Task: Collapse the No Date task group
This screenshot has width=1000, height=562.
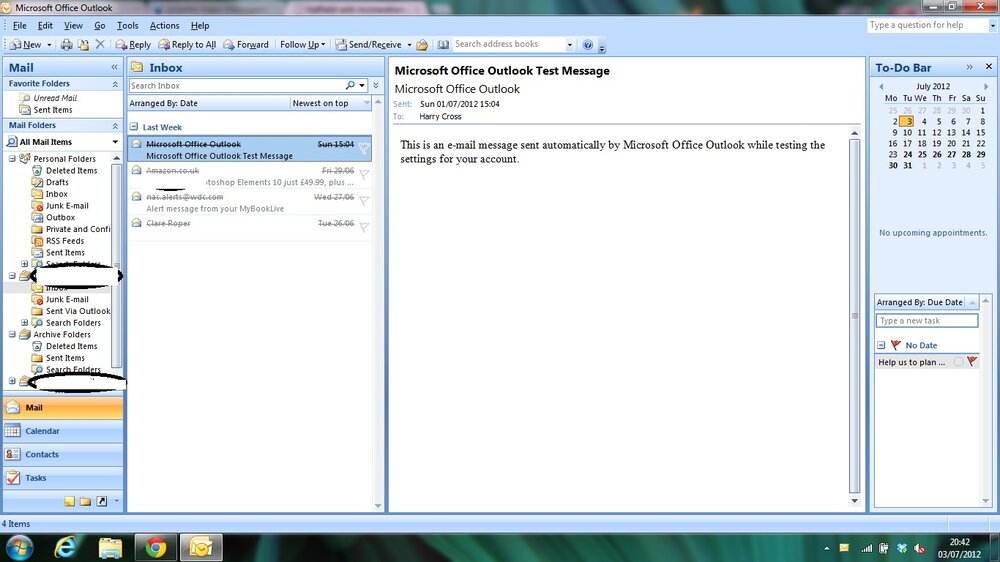Action: [881, 345]
